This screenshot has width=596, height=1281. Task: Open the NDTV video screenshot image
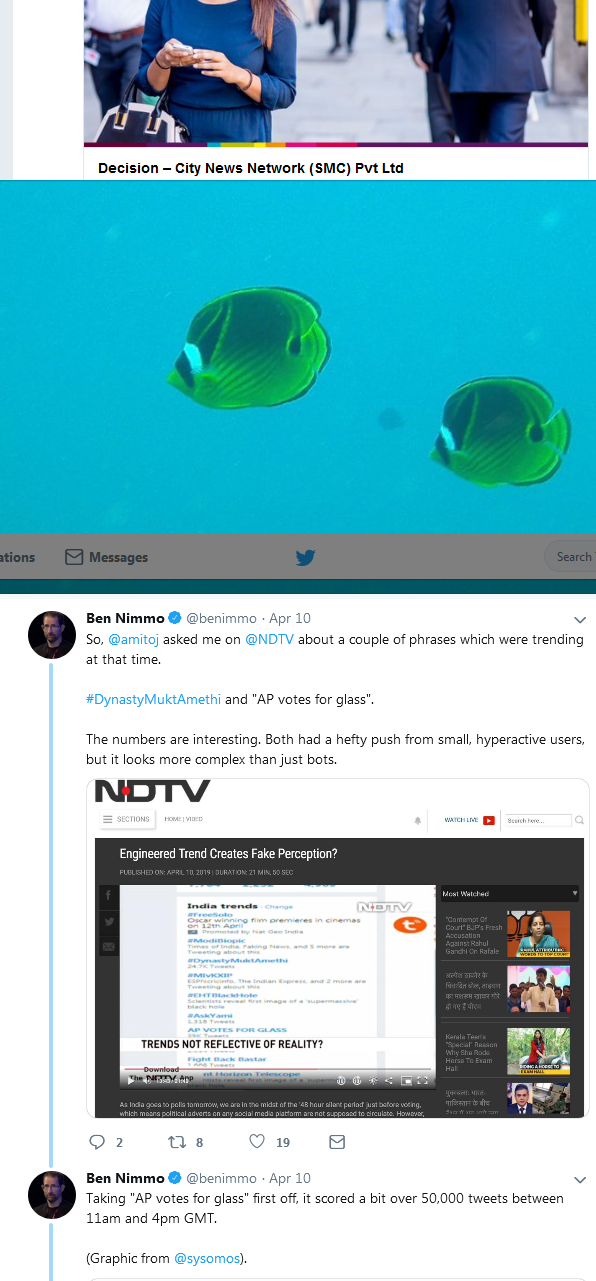click(x=338, y=948)
